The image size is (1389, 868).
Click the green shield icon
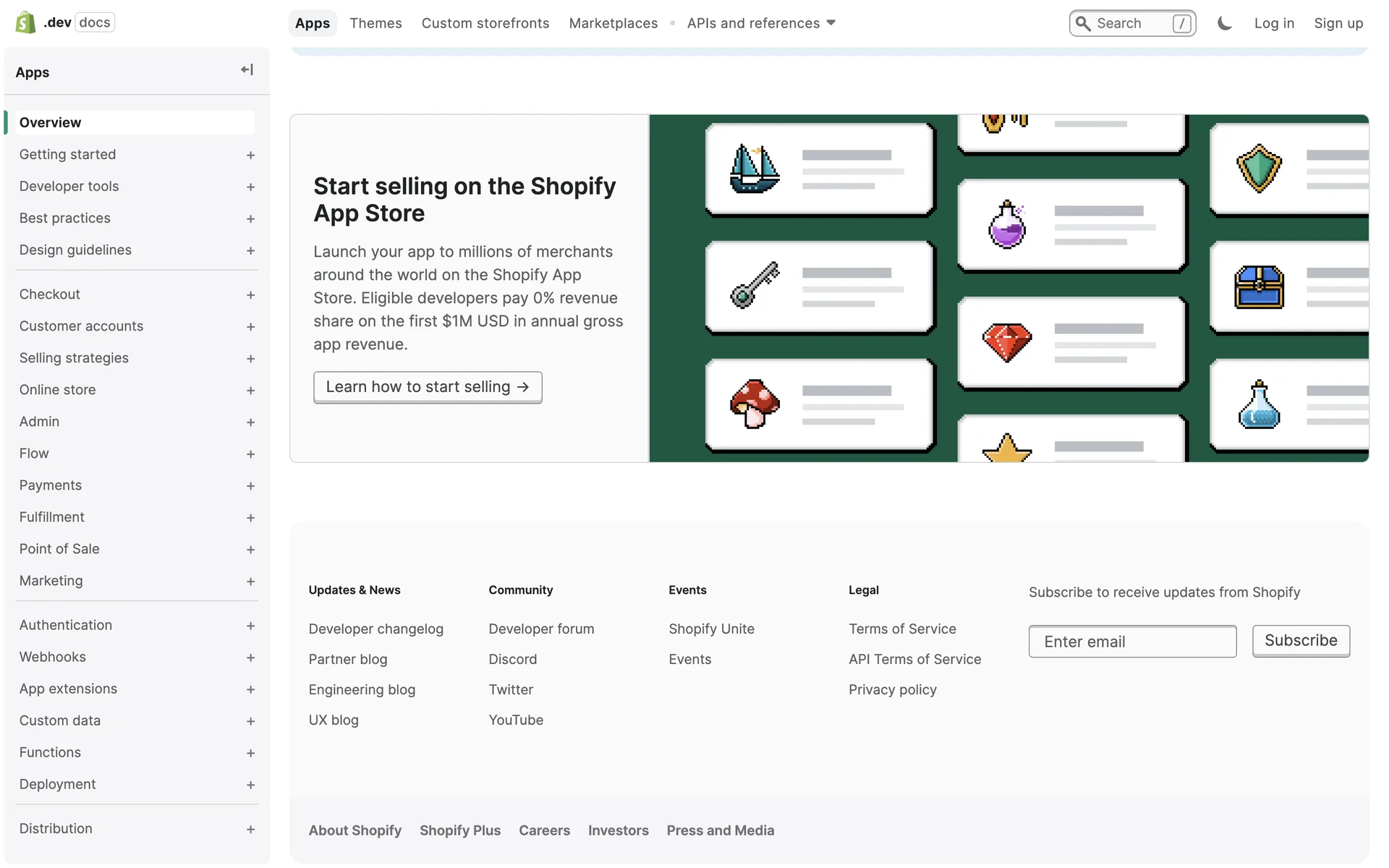1259,169
